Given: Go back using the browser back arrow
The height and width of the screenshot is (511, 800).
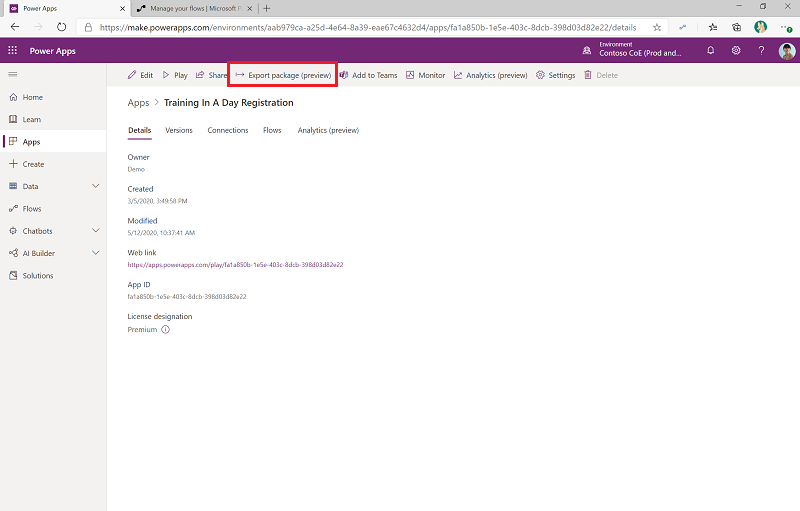Looking at the screenshot, I should (x=15, y=27).
